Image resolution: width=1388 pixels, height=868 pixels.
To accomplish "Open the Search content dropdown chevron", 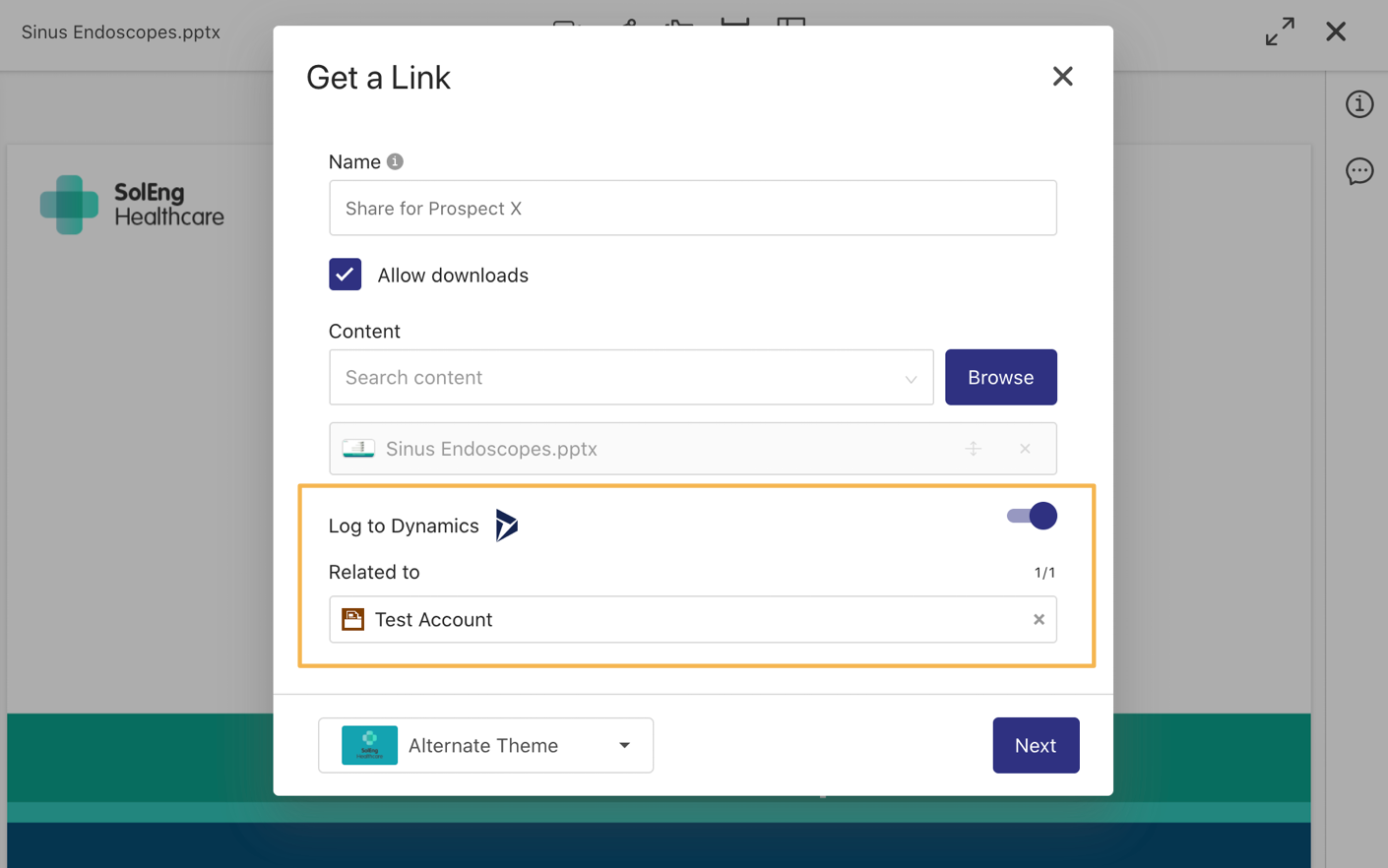I will point(912,377).
